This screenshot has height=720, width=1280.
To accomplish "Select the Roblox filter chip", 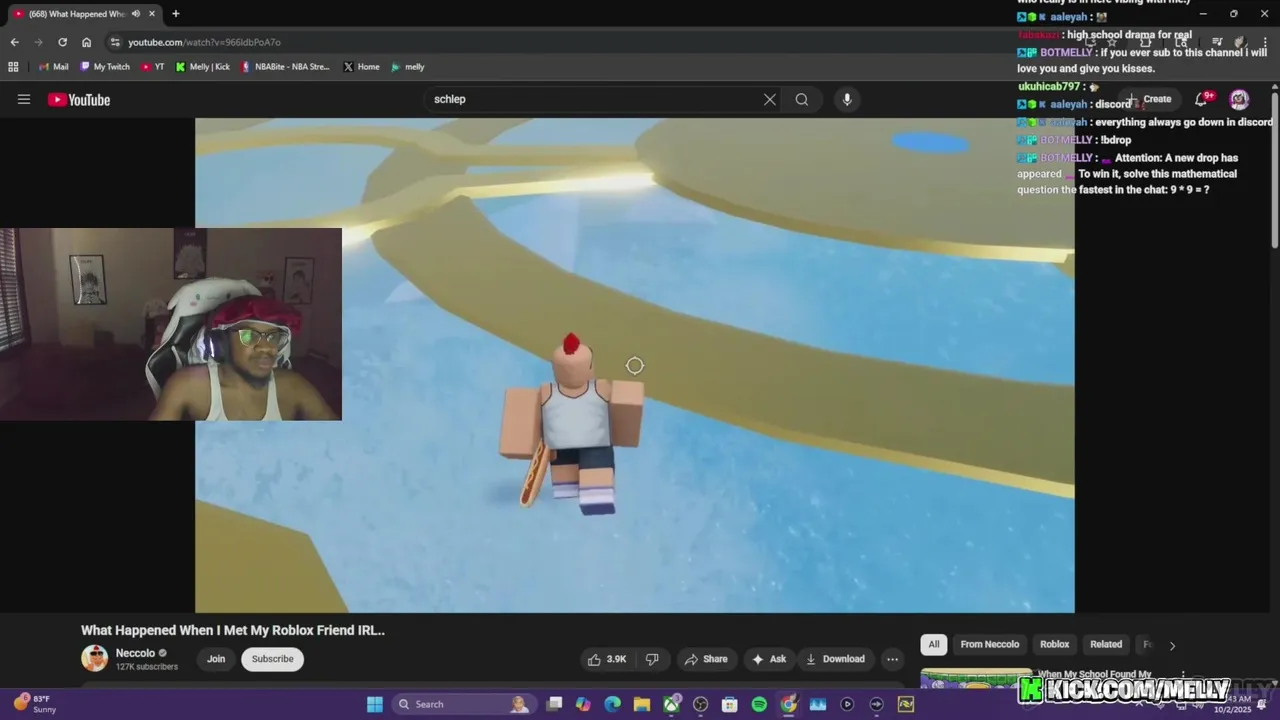I will tap(1054, 644).
